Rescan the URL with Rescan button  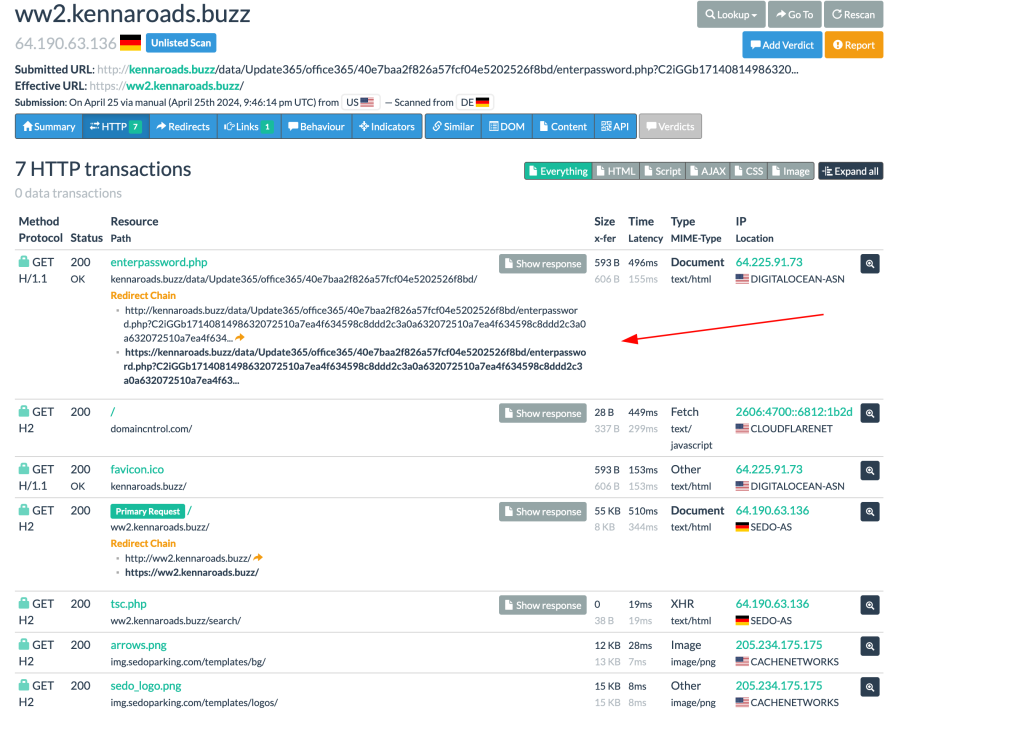click(854, 14)
